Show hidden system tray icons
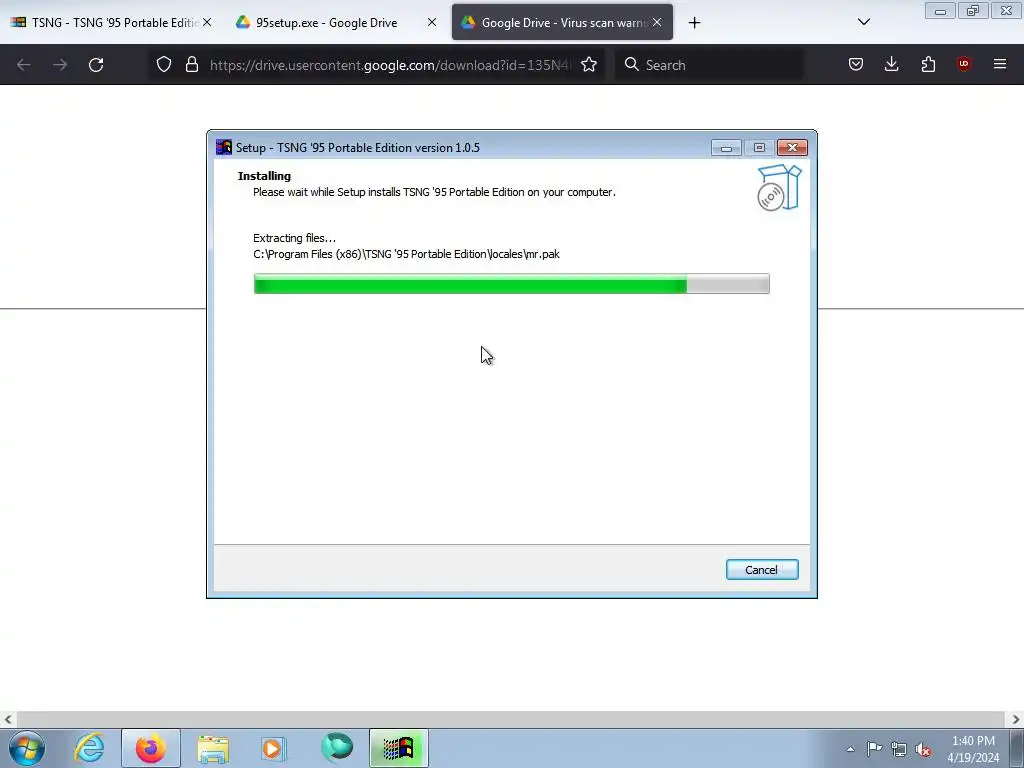Screen dimensions: 1024x768 pyautogui.click(x=850, y=749)
